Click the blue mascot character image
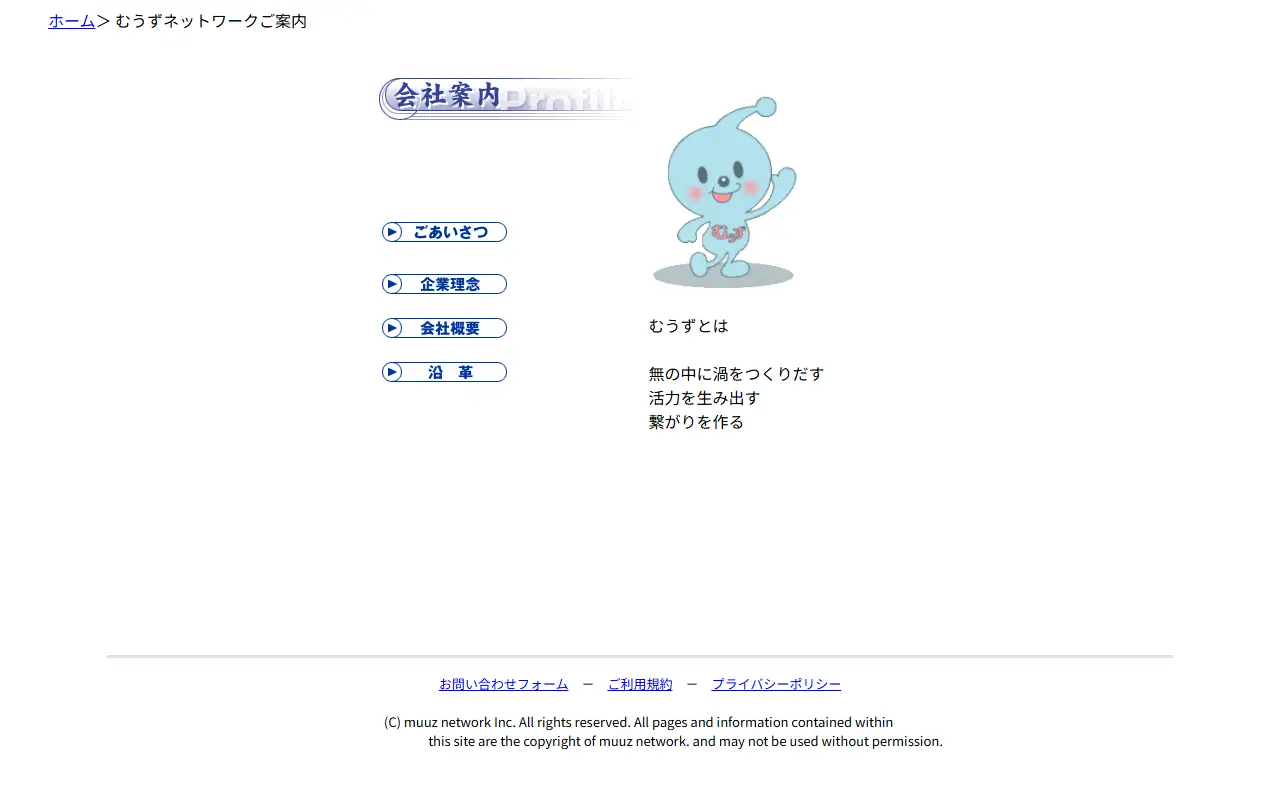 point(724,192)
